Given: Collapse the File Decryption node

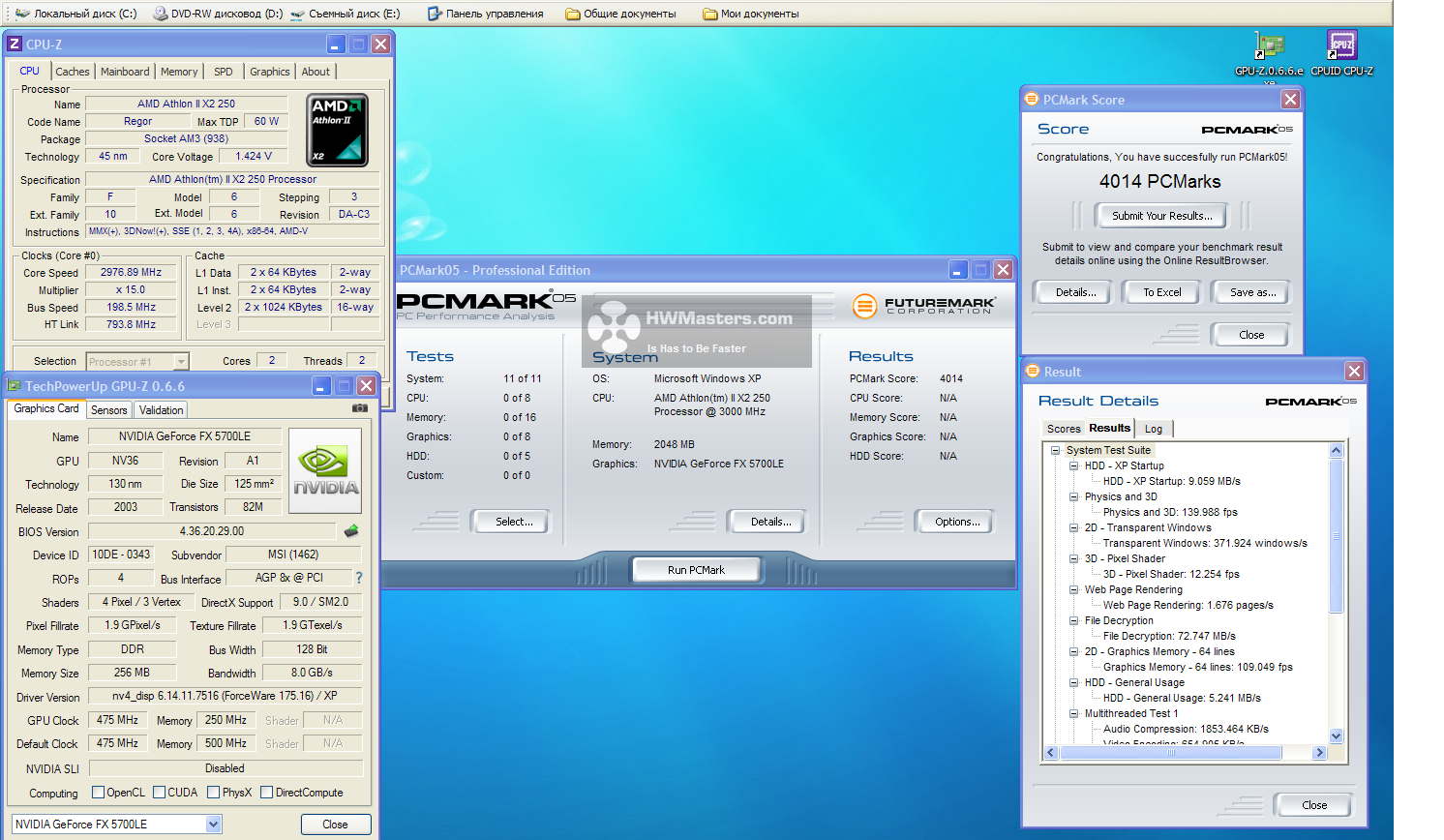Looking at the screenshot, I should (1074, 620).
